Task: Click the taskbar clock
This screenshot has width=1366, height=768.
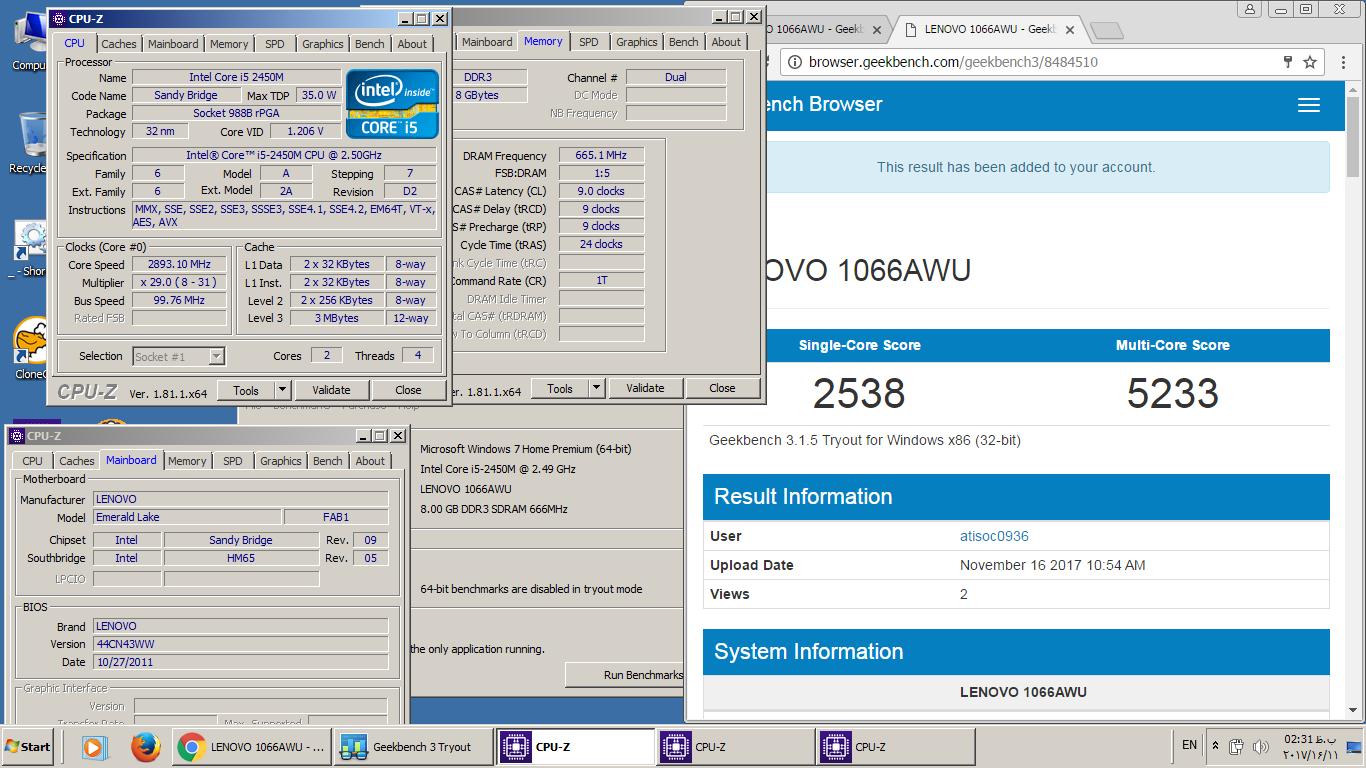Action: pos(1311,747)
